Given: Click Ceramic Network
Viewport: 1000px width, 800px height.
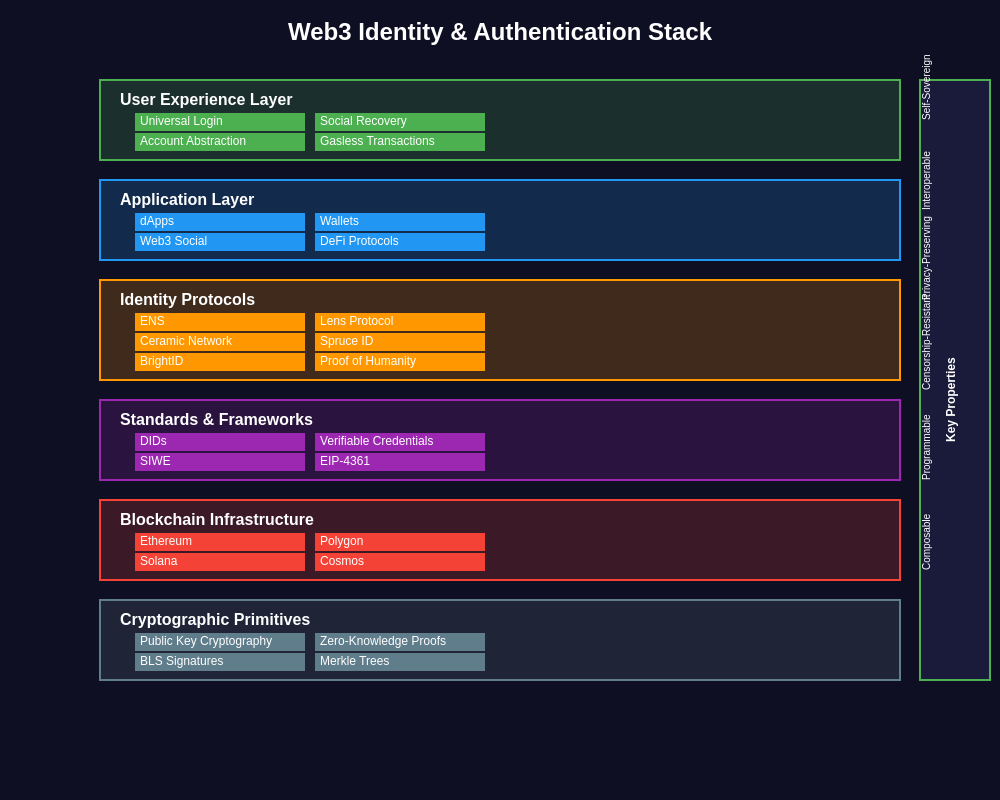Looking at the screenshot, I should coord(220,342).
